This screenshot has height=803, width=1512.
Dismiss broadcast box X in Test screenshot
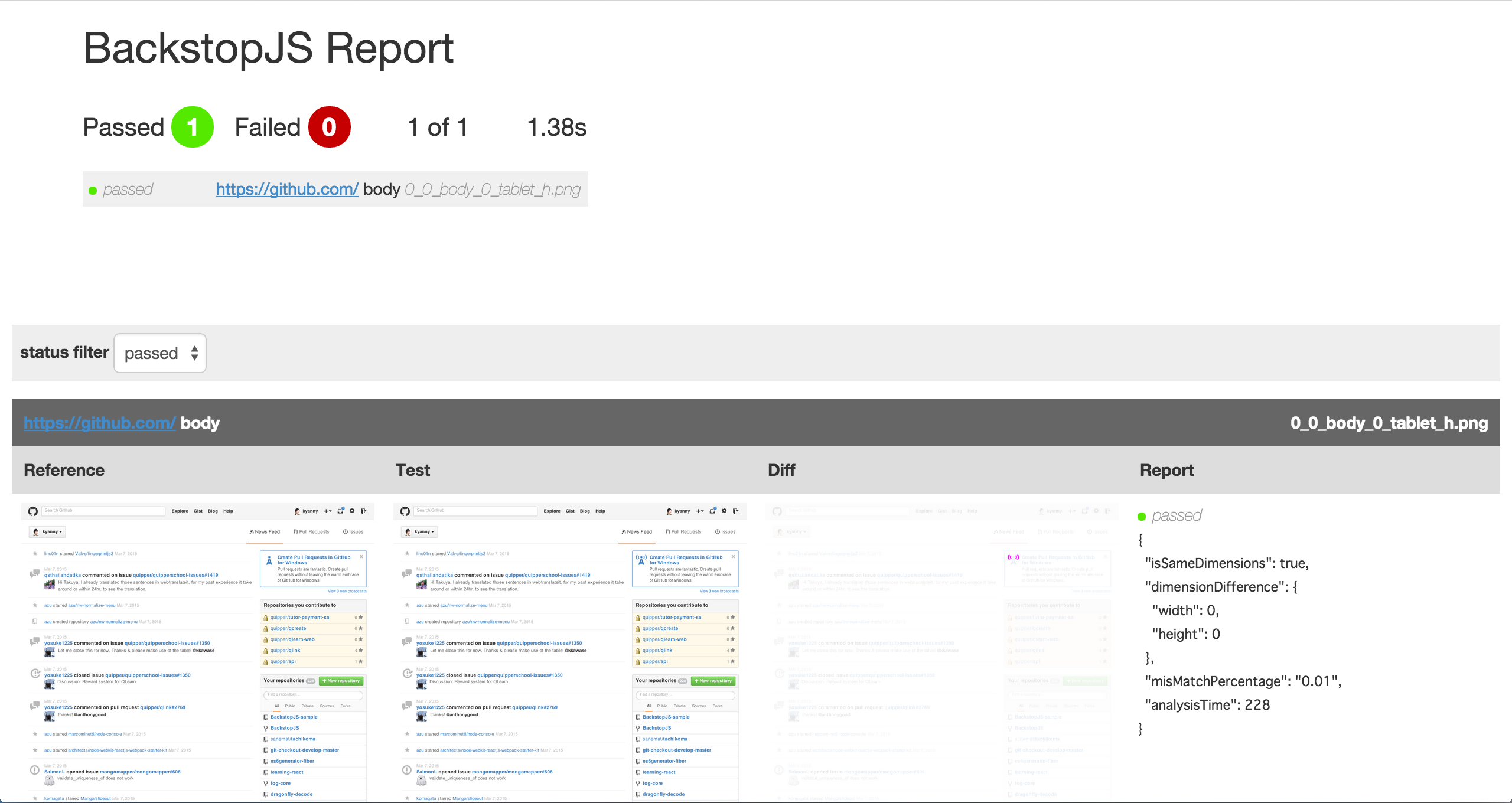click(734, 557)
